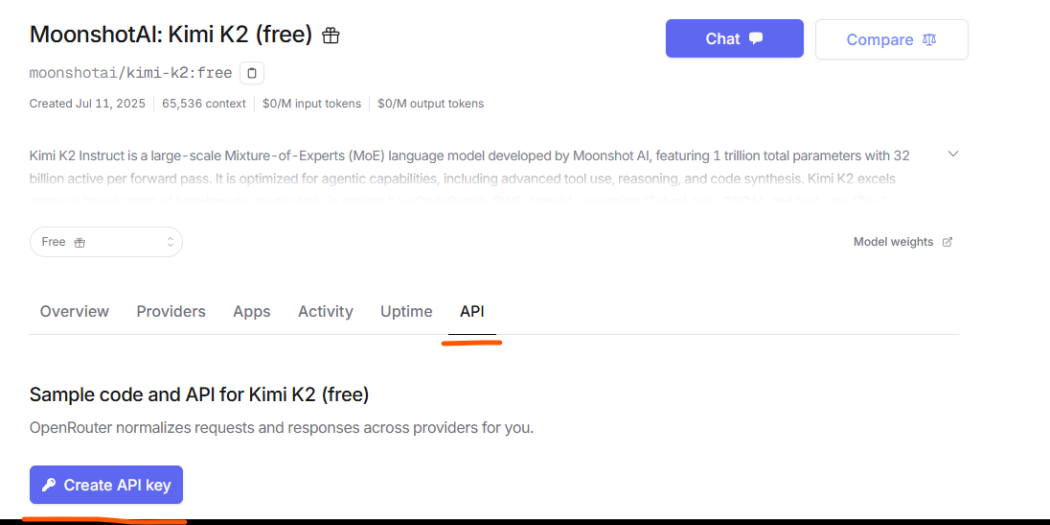Click the balance scales icon in Compare
Viewport: 1050px width, 525px height.
click(929, 40)
